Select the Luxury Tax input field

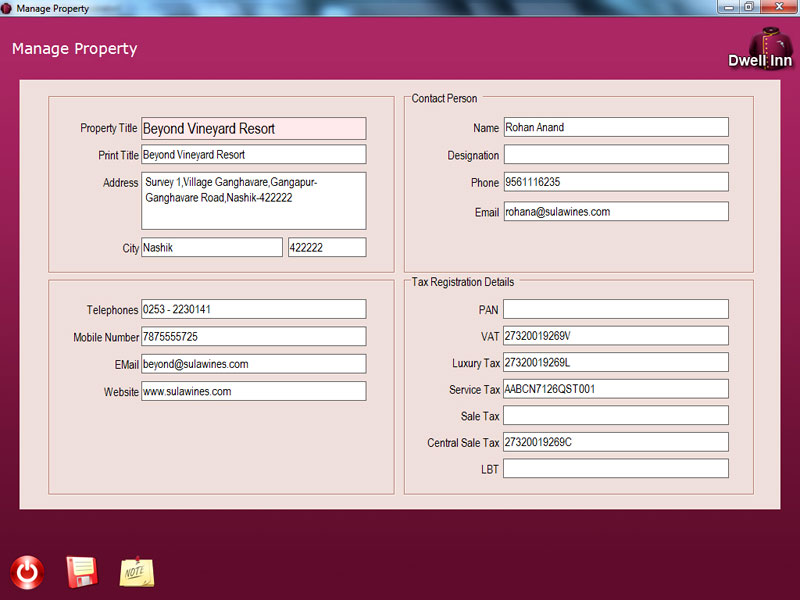click(615, 362)
